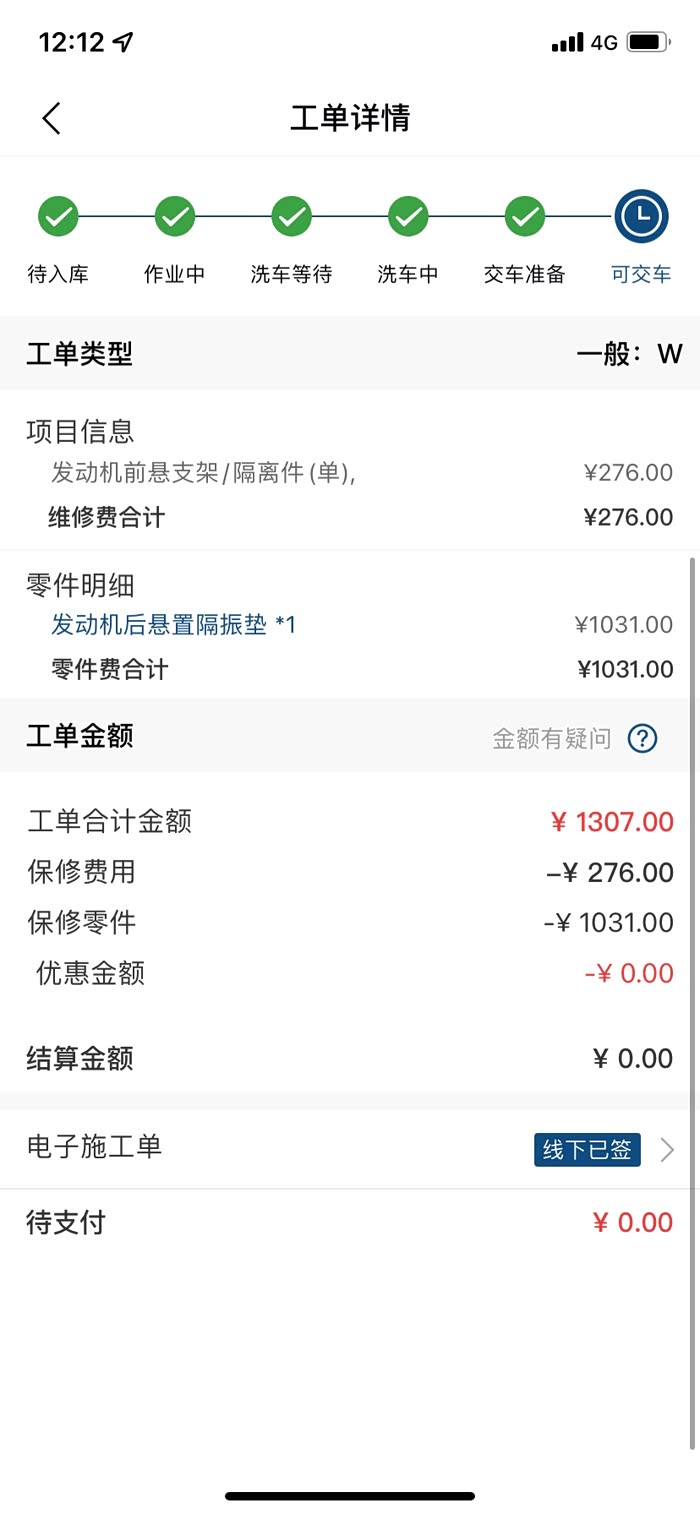Tap the vertical scrollbar on right edge

692,1000
